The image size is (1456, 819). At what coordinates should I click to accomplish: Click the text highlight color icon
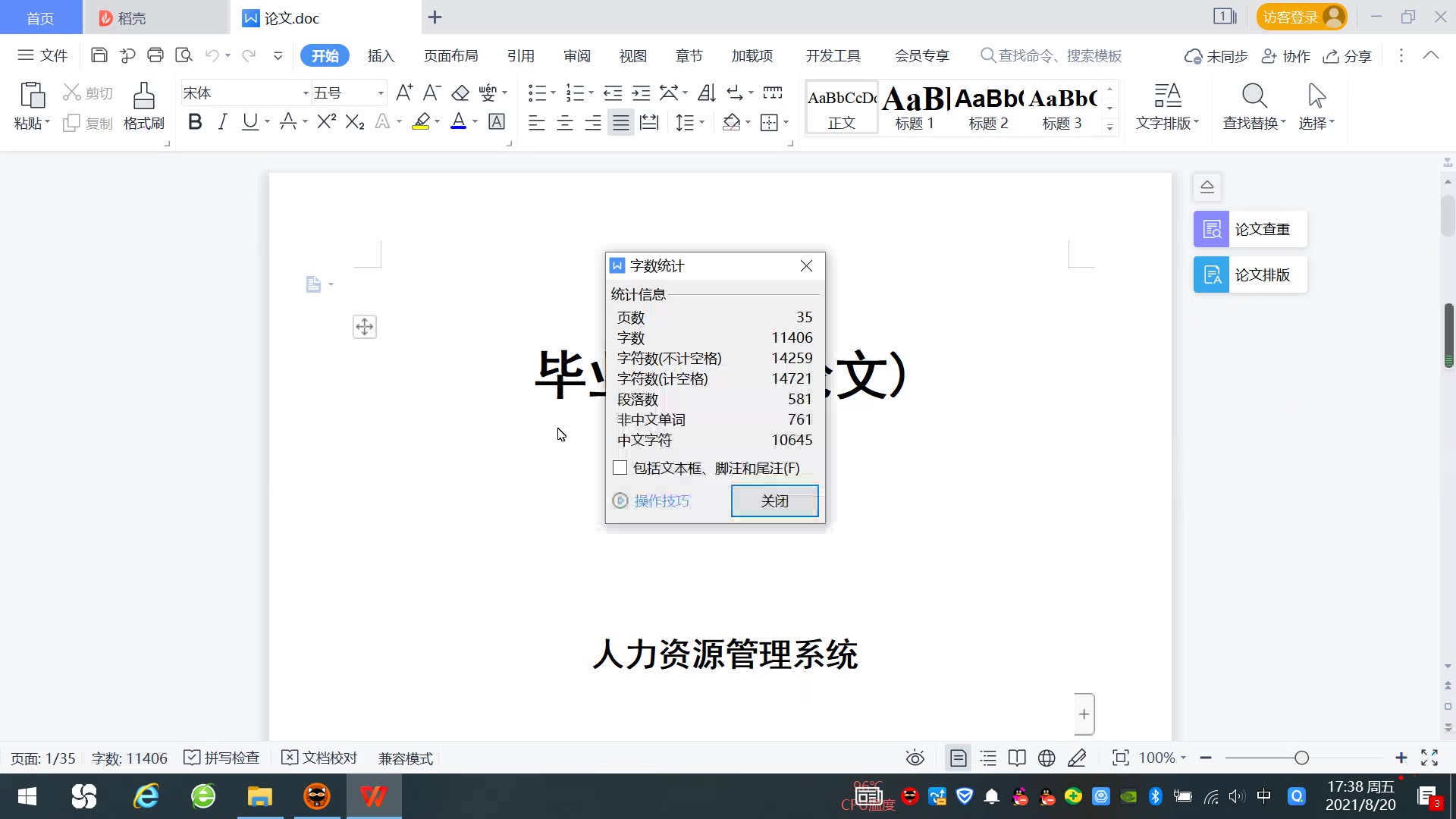(421, 122)
